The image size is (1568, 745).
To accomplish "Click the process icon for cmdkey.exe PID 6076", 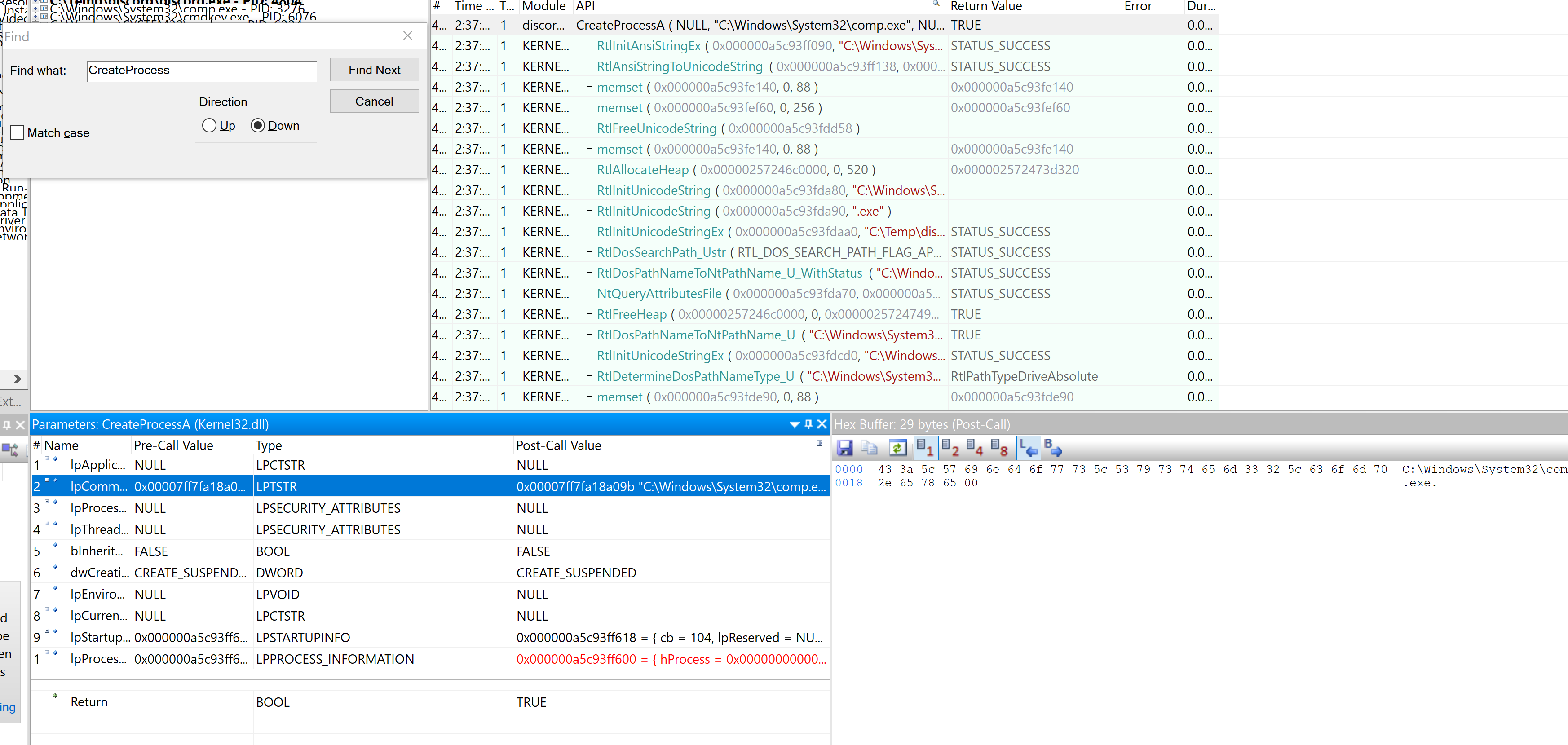I will [x=44, y=17].
